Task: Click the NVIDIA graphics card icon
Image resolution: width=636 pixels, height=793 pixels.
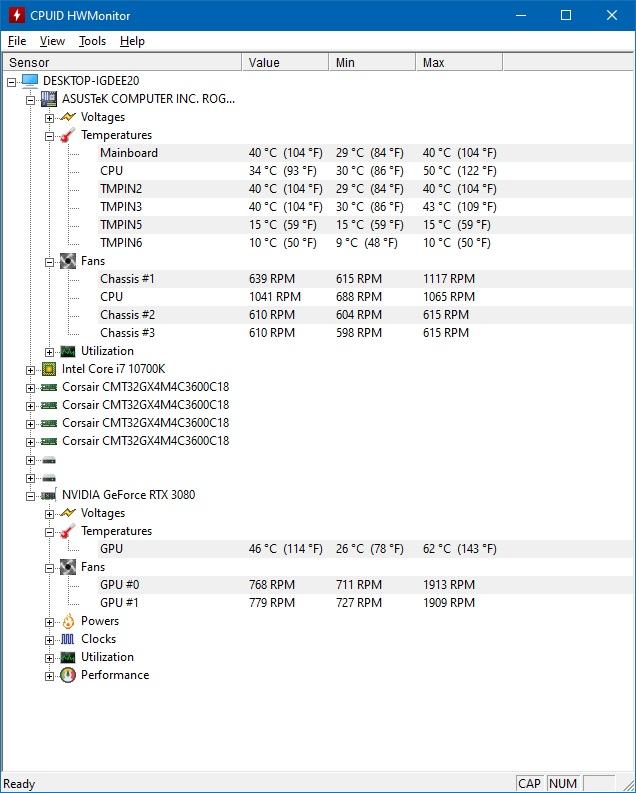Action: tap(49, 495)
